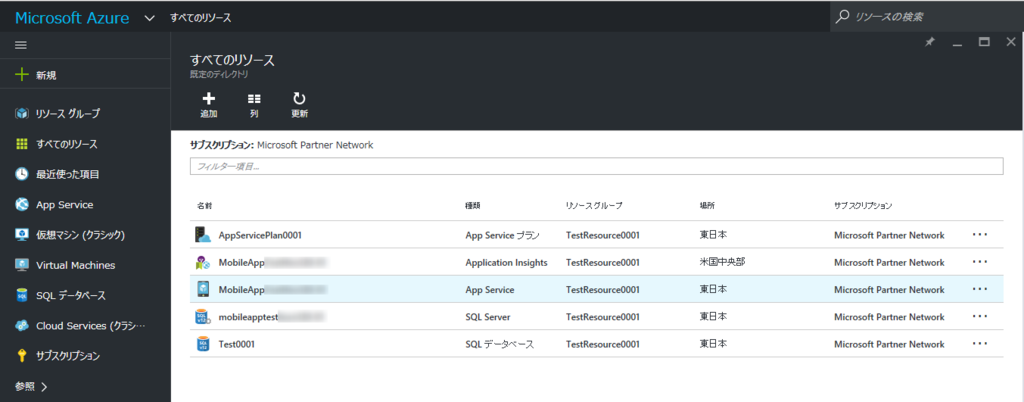This screenshot has height=402, width=1024.
Task: Select サブスクリプション label in sidebar
Action: [68, 356]
